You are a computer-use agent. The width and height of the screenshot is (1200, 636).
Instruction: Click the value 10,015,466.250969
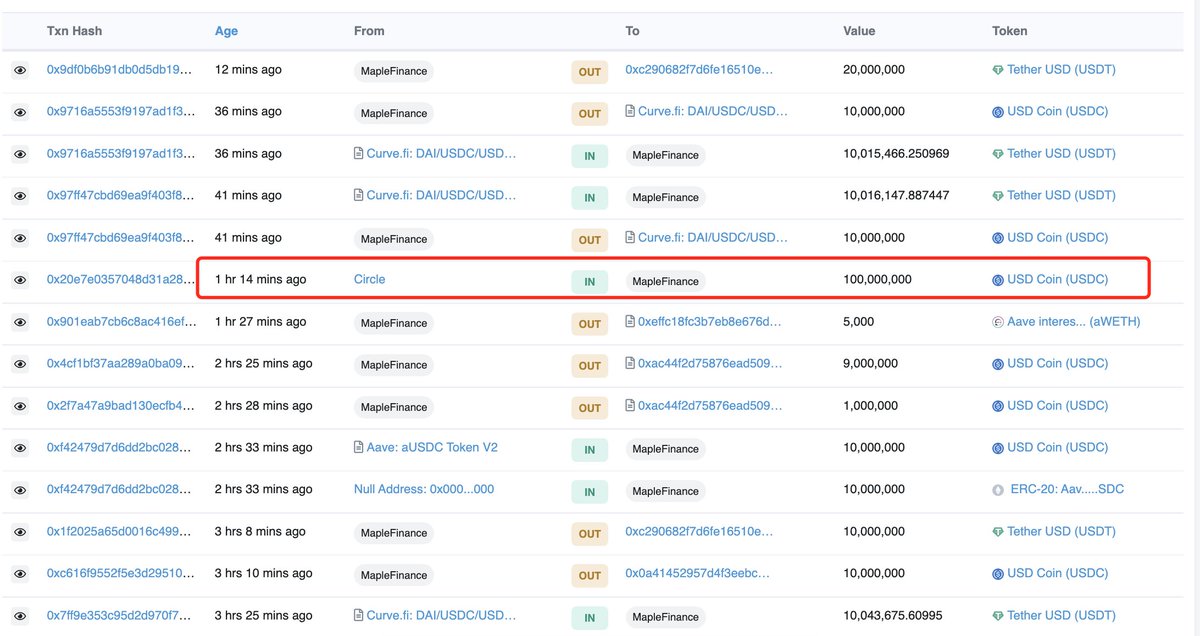pyautogui.click(x=897, y=154)
